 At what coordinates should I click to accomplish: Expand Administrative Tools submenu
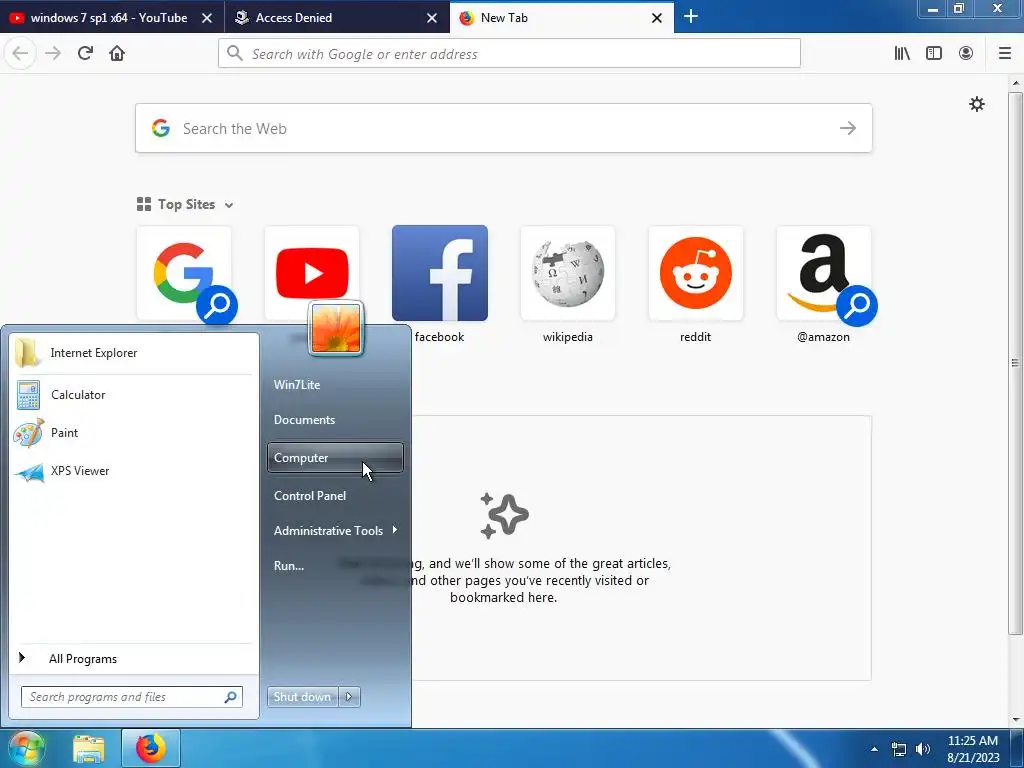[335, 530]
